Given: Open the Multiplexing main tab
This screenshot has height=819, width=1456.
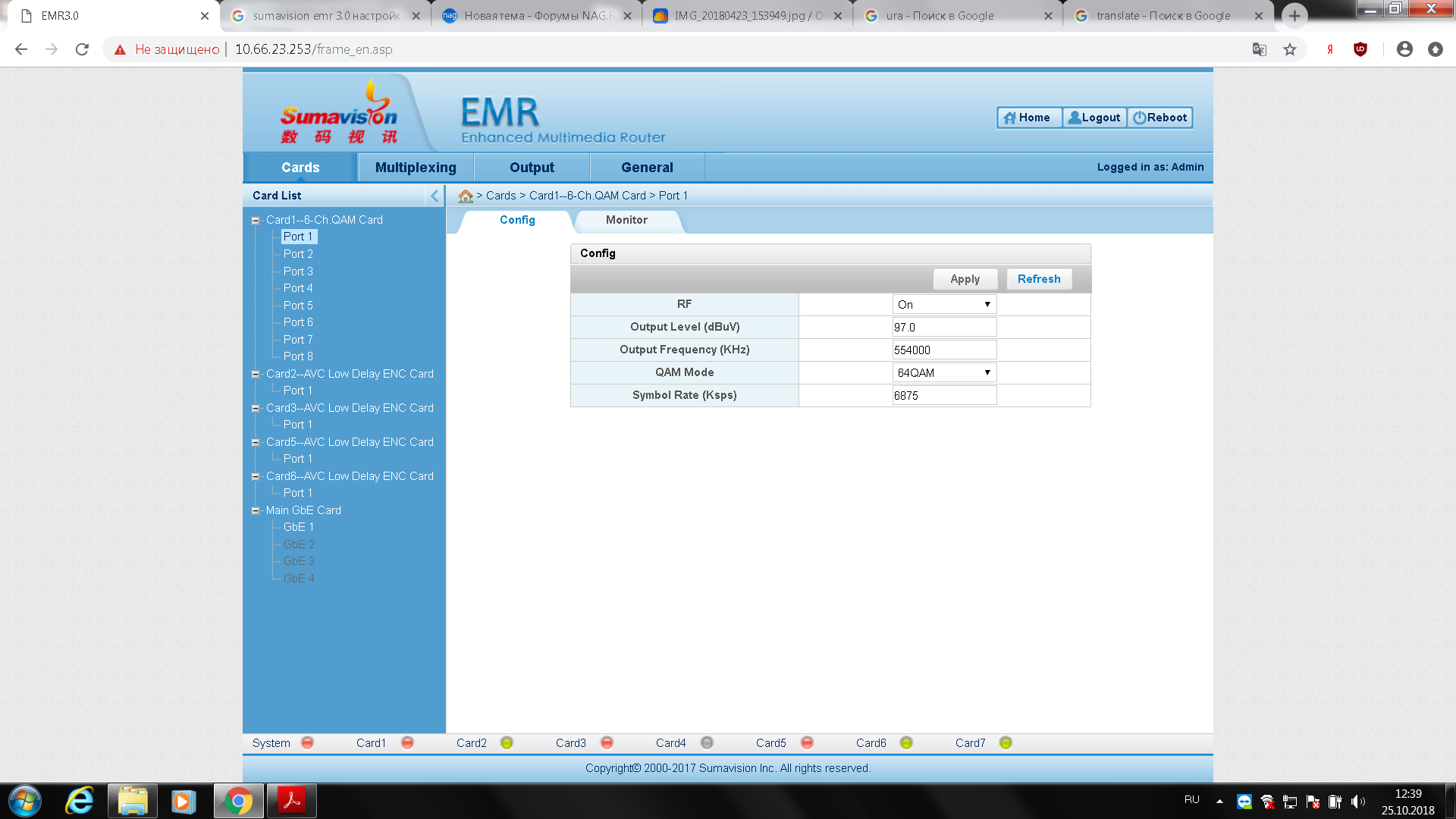Looking at the screenshot, I should pyautogui.click(x=416, y=168).
